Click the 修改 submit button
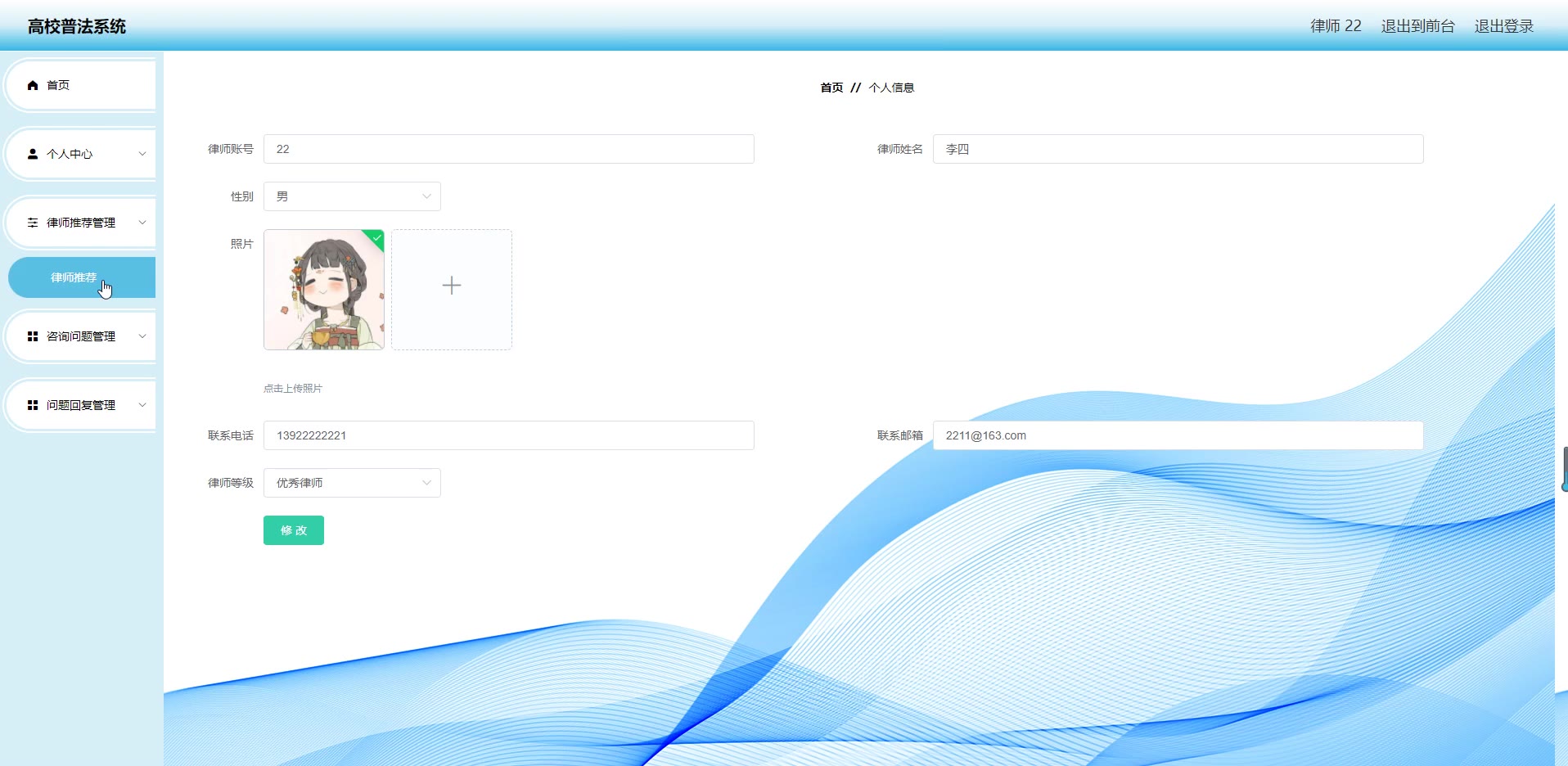Viewport: 1568px width, 766px height. tap(294, 530)
